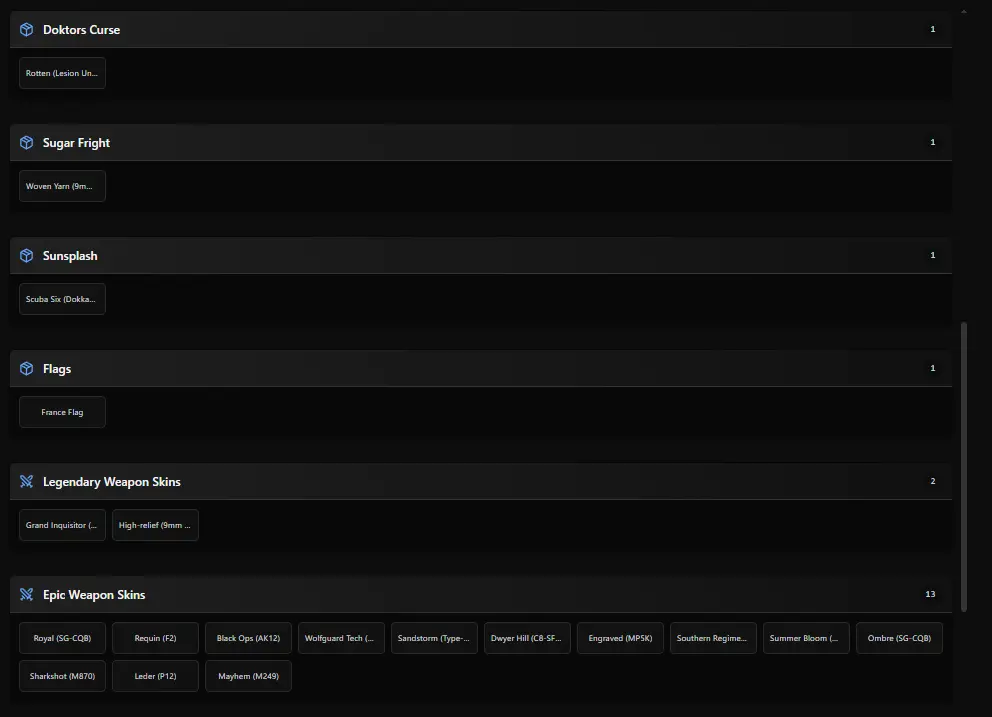Viewport: 992px width, 717px height.
Task: Click the crossed-swords icon for Epic Weapon Skins
Action: 27,595
